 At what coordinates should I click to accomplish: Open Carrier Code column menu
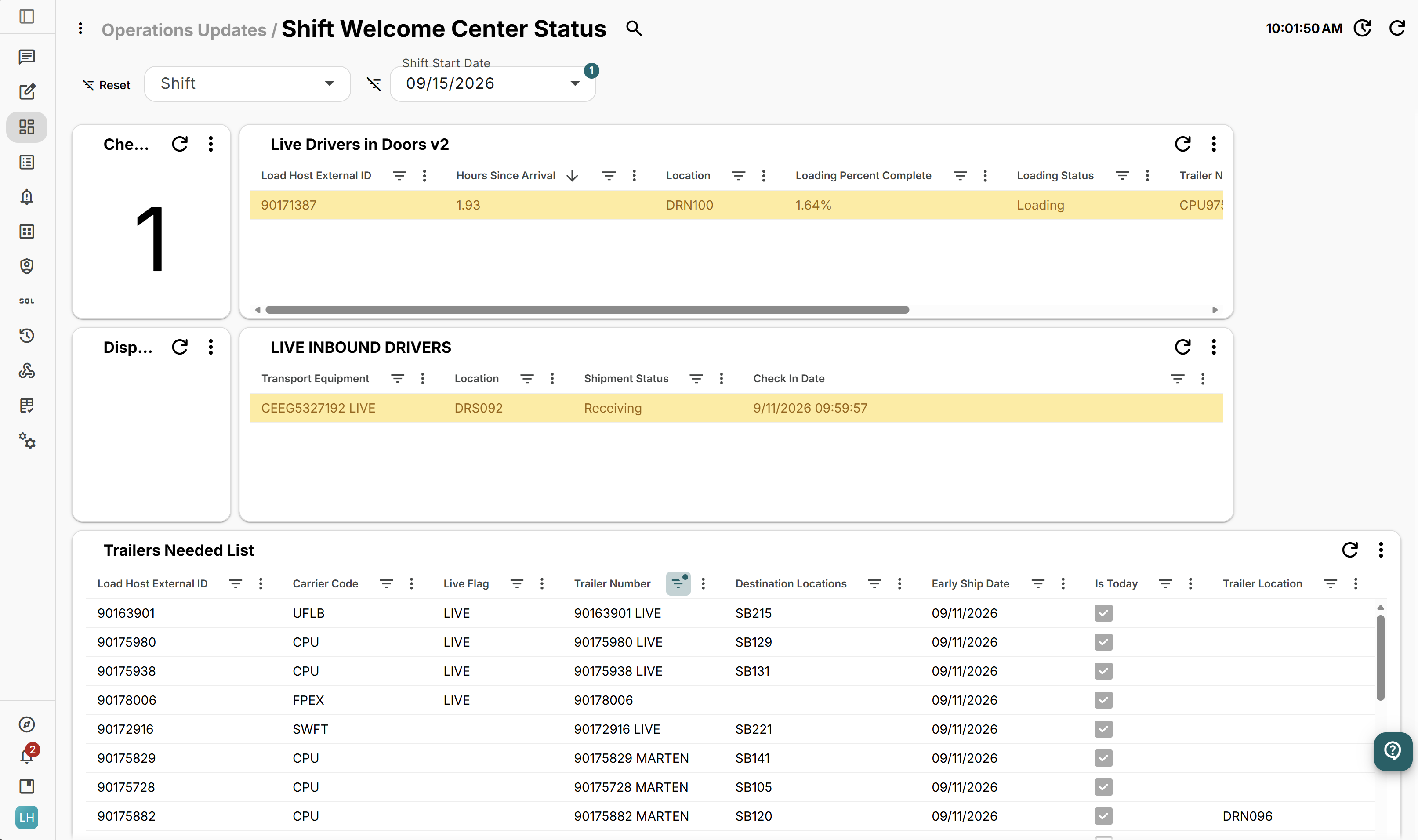pos(412,583)
